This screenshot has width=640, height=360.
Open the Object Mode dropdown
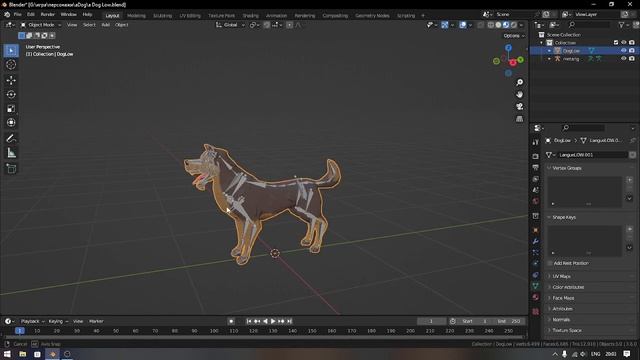tap(41, 25)
